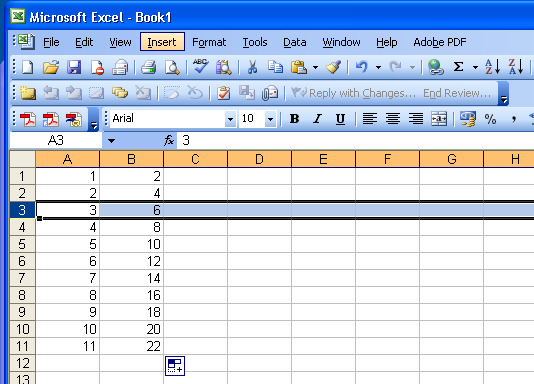Image resolution: width=534 pixels, height=384 pixels.
Task: Select column C header
Action: (x=195, y=159)
